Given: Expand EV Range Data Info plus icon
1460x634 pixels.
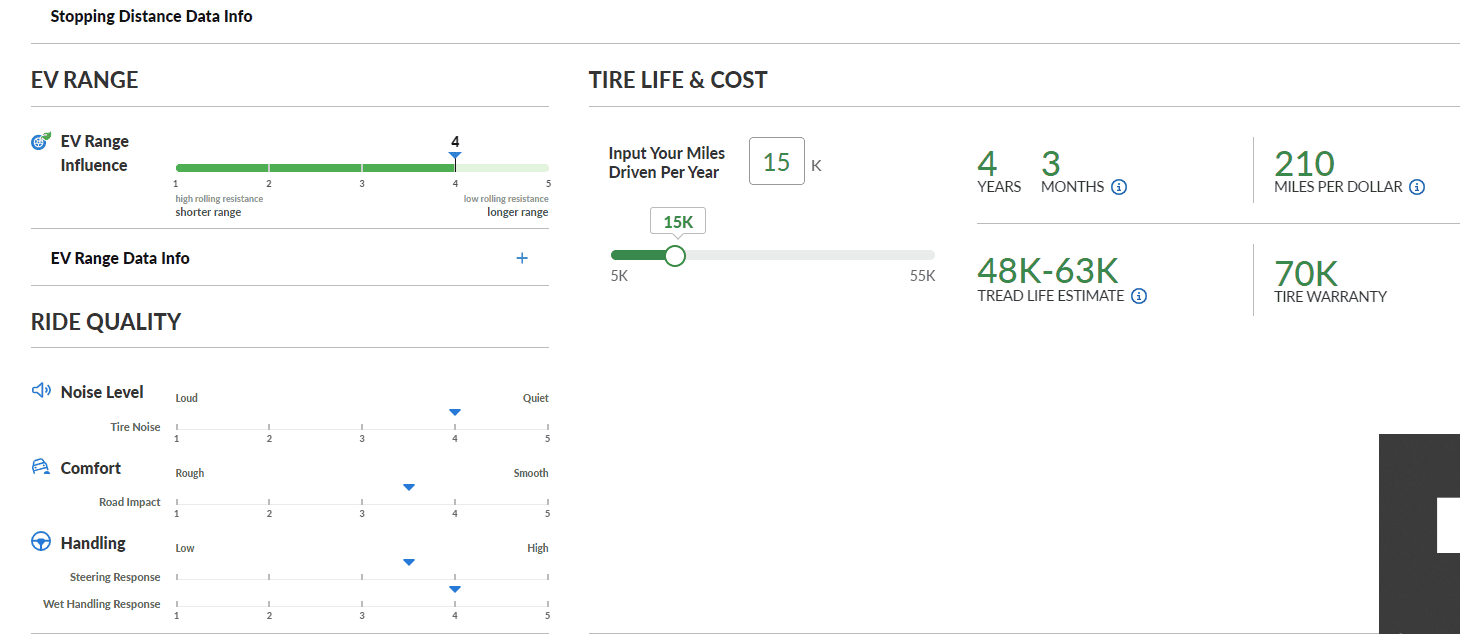Looking at the screenshot, I should pos(521,258).
